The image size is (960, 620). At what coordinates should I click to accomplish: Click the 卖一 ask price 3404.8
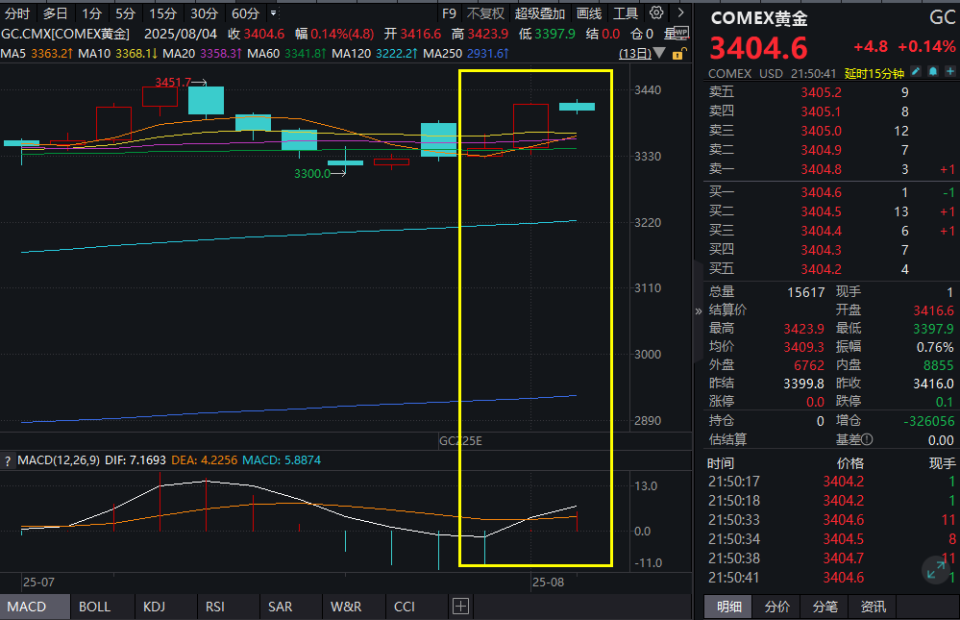pyautogui.click(x=821, y=170)
